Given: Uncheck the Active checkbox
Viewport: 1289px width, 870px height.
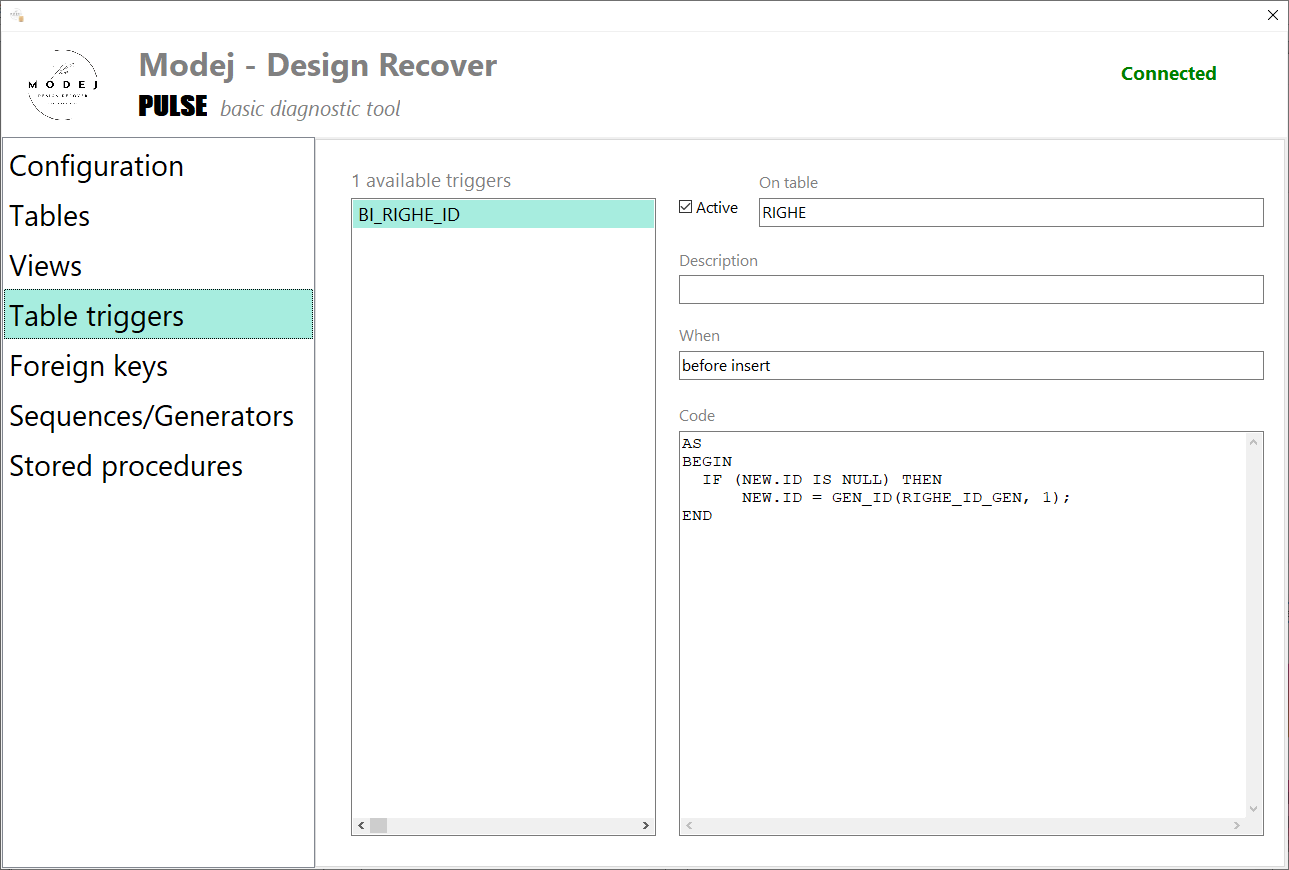Looking at the screenshot, I should [x=685, y=207].
